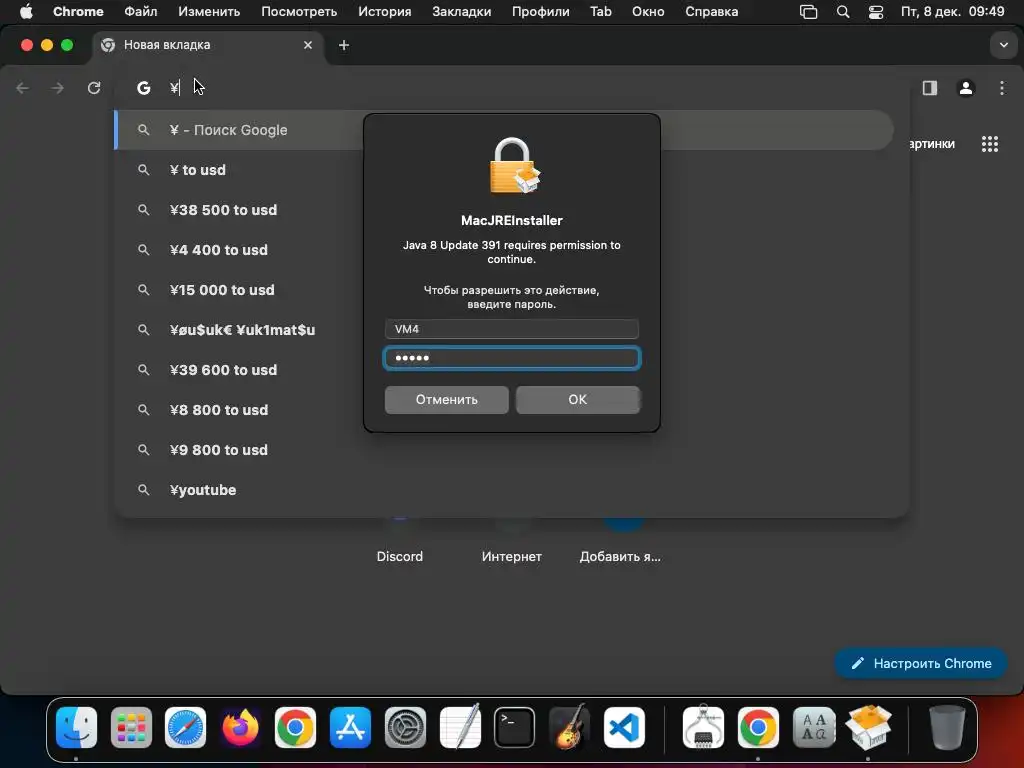Open the Окно menu
The width and height of the screenshot is (1024, 768).
click(648, 12)
